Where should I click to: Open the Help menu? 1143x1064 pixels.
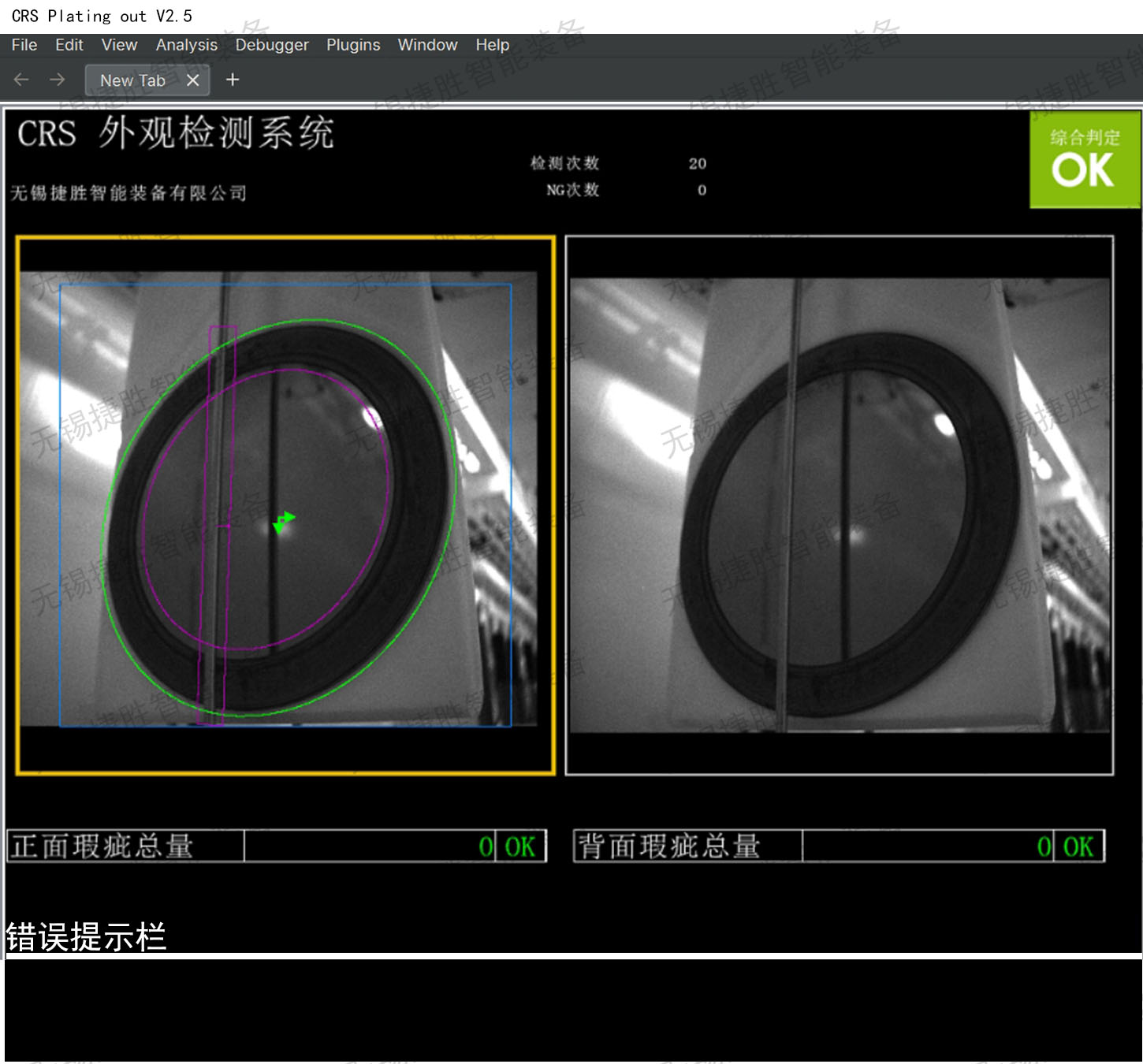(492, 45)
